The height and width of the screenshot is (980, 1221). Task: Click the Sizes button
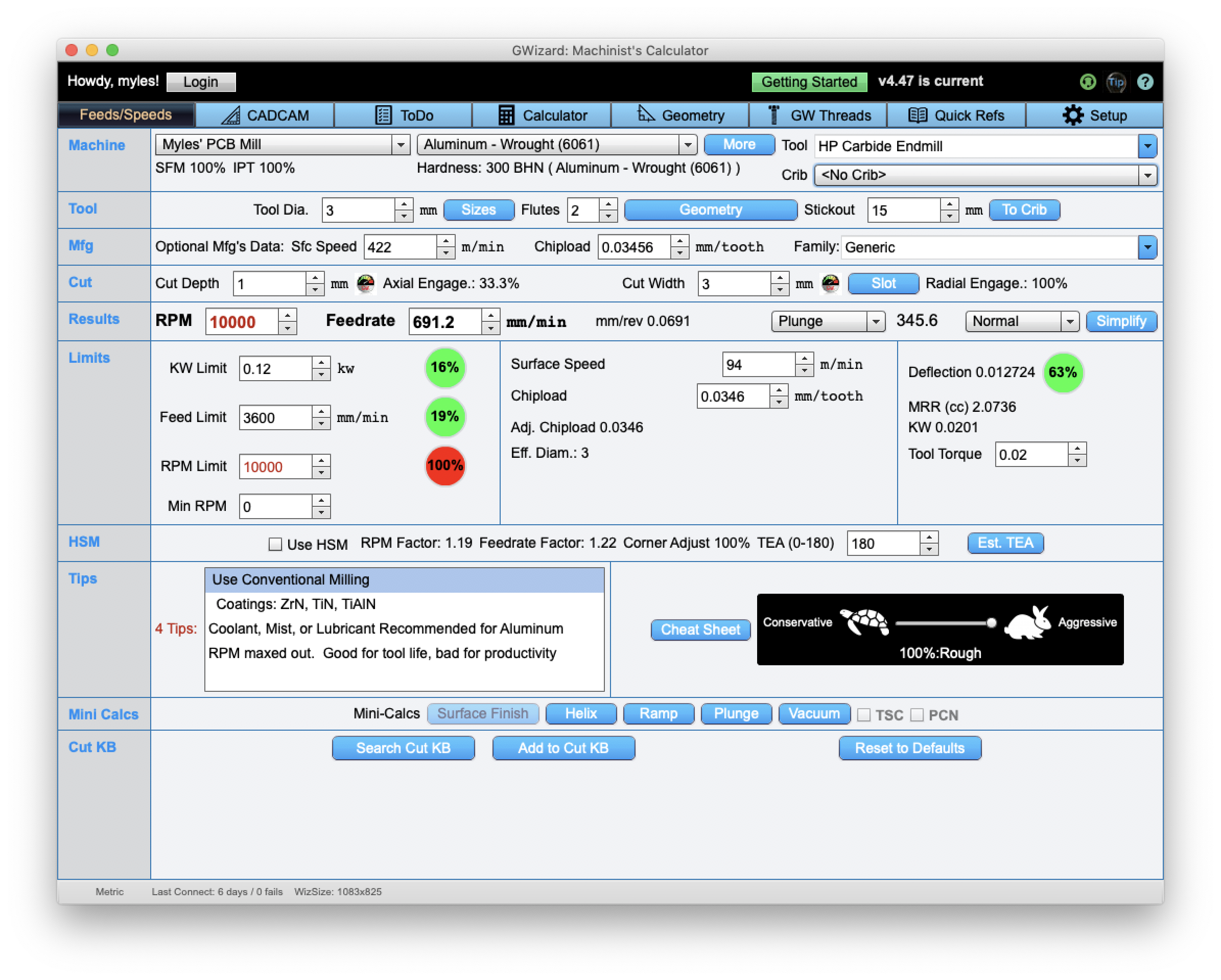(479, 209)
